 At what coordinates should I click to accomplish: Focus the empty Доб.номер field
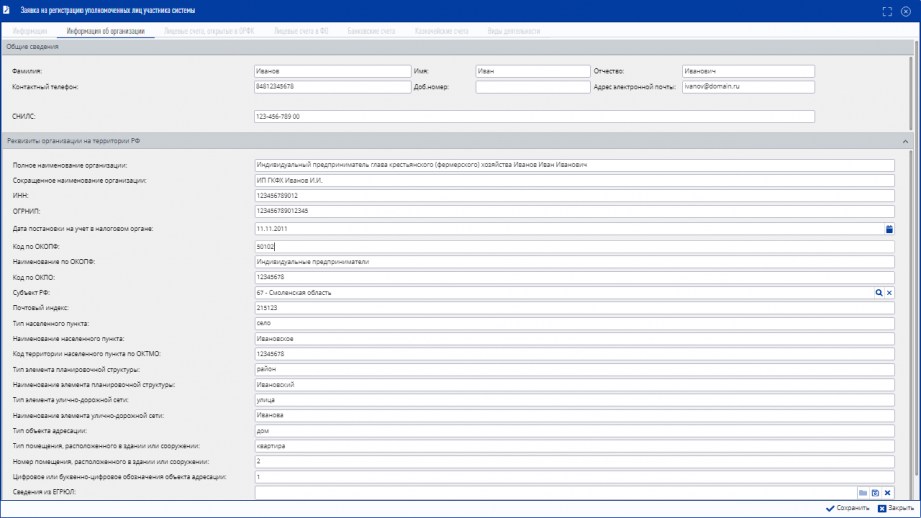click(x=533, y=87)
